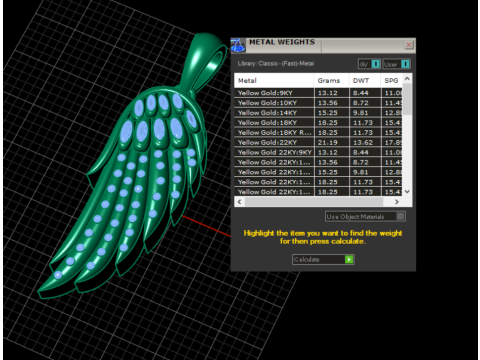Viewport: 480px width, 360px height.
Task: Click the horizontal scrollbar left arrow
Action: 239,202
